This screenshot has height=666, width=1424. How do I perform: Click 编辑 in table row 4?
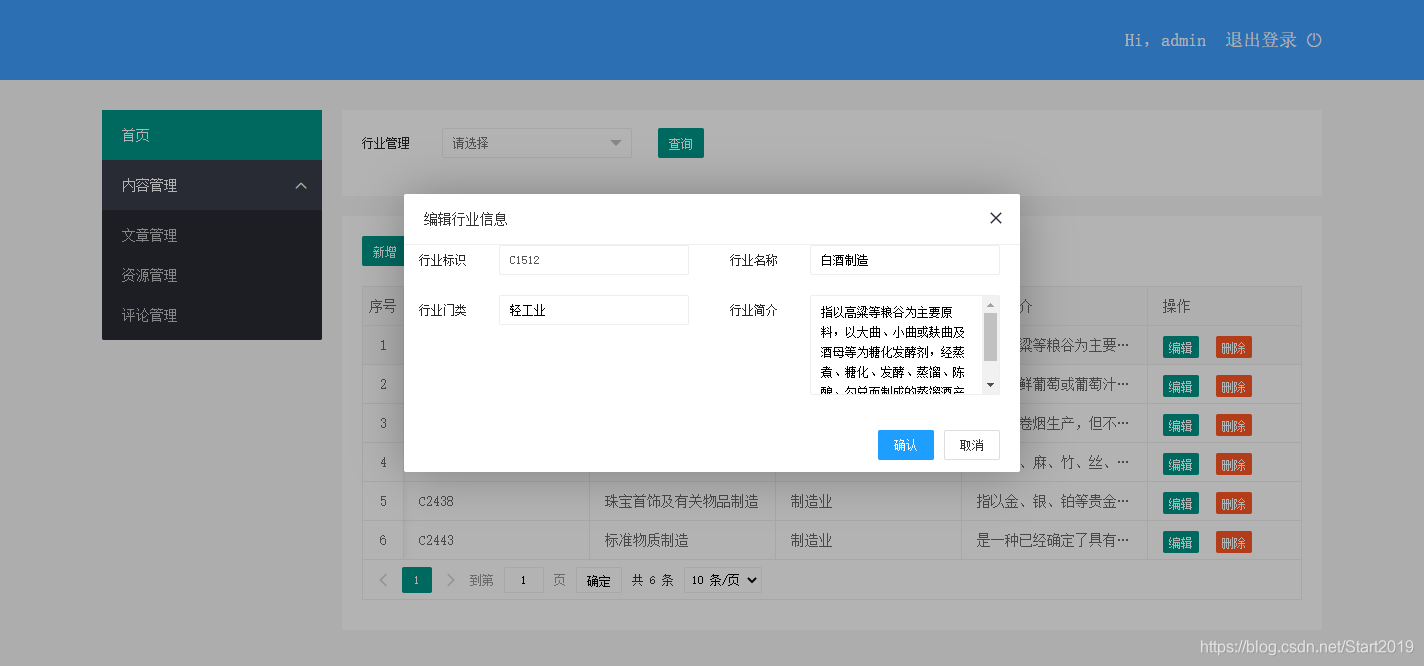1181,464
